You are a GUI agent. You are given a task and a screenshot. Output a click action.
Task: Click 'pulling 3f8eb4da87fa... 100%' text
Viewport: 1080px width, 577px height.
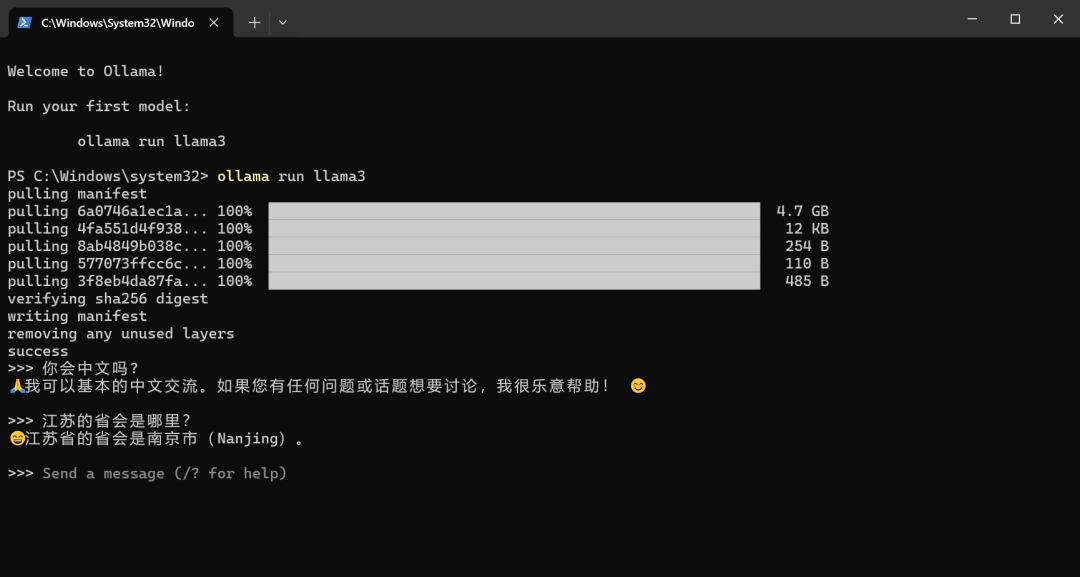pos(129,282)
